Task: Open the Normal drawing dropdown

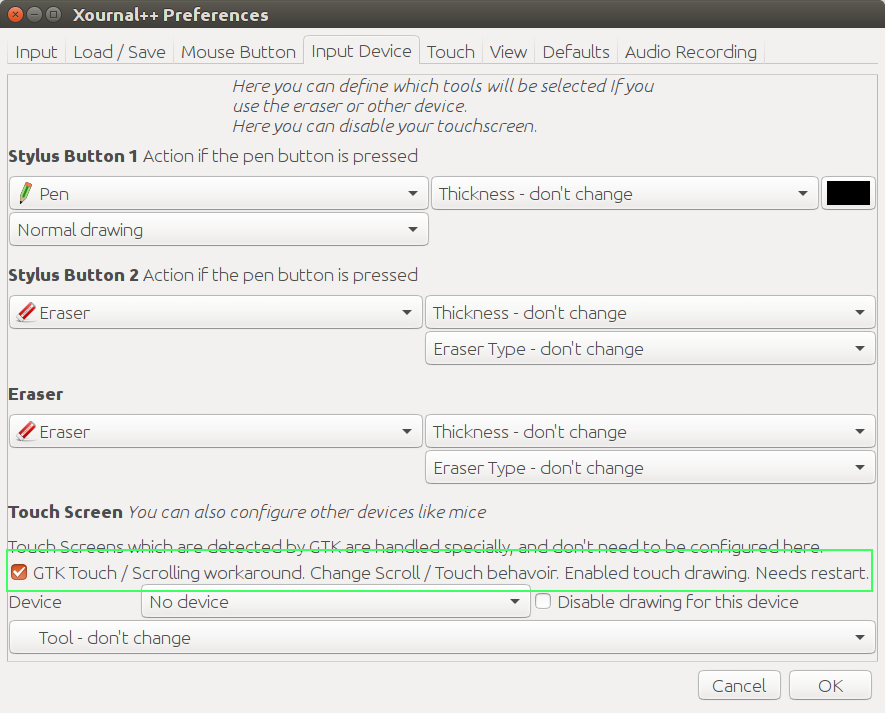Action: (218, 229)
